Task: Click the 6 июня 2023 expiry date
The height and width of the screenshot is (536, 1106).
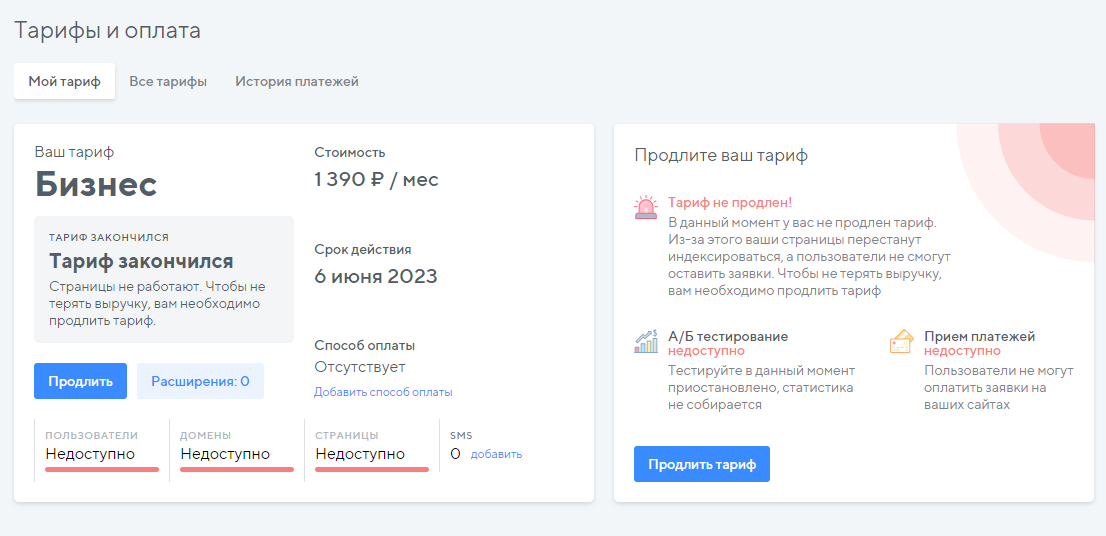Action: [376, 276]
